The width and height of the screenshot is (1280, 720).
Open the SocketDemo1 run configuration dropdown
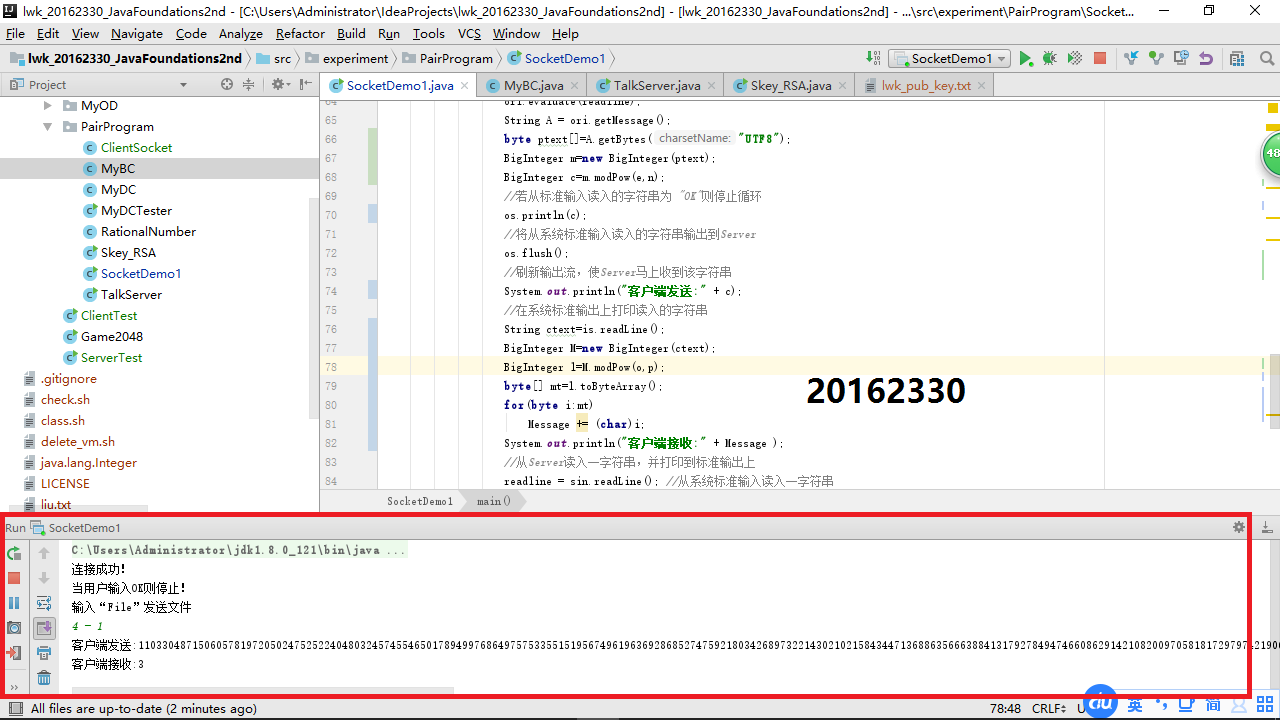(950, 59)
